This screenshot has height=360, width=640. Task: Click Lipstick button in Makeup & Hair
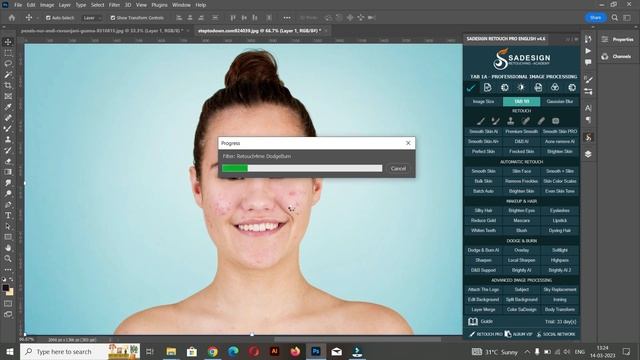coord(560,220)
